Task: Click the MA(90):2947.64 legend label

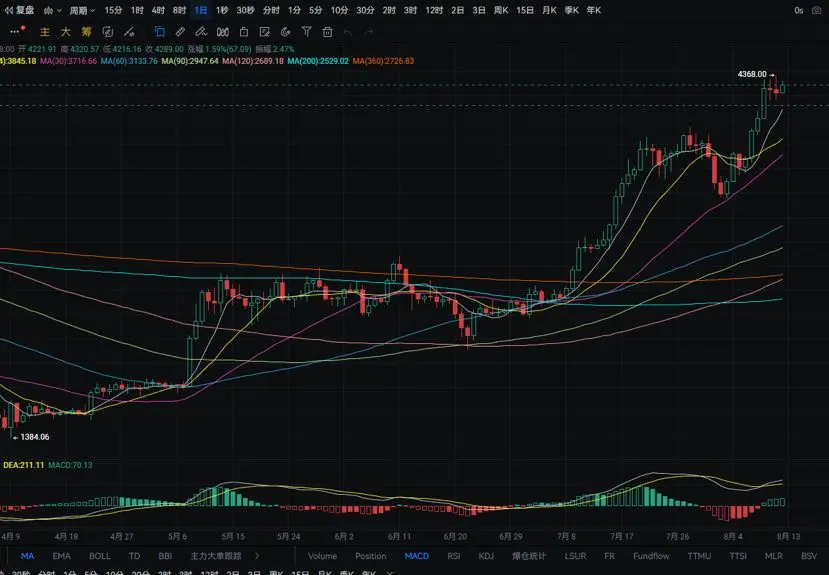Action: coord(190,61)
